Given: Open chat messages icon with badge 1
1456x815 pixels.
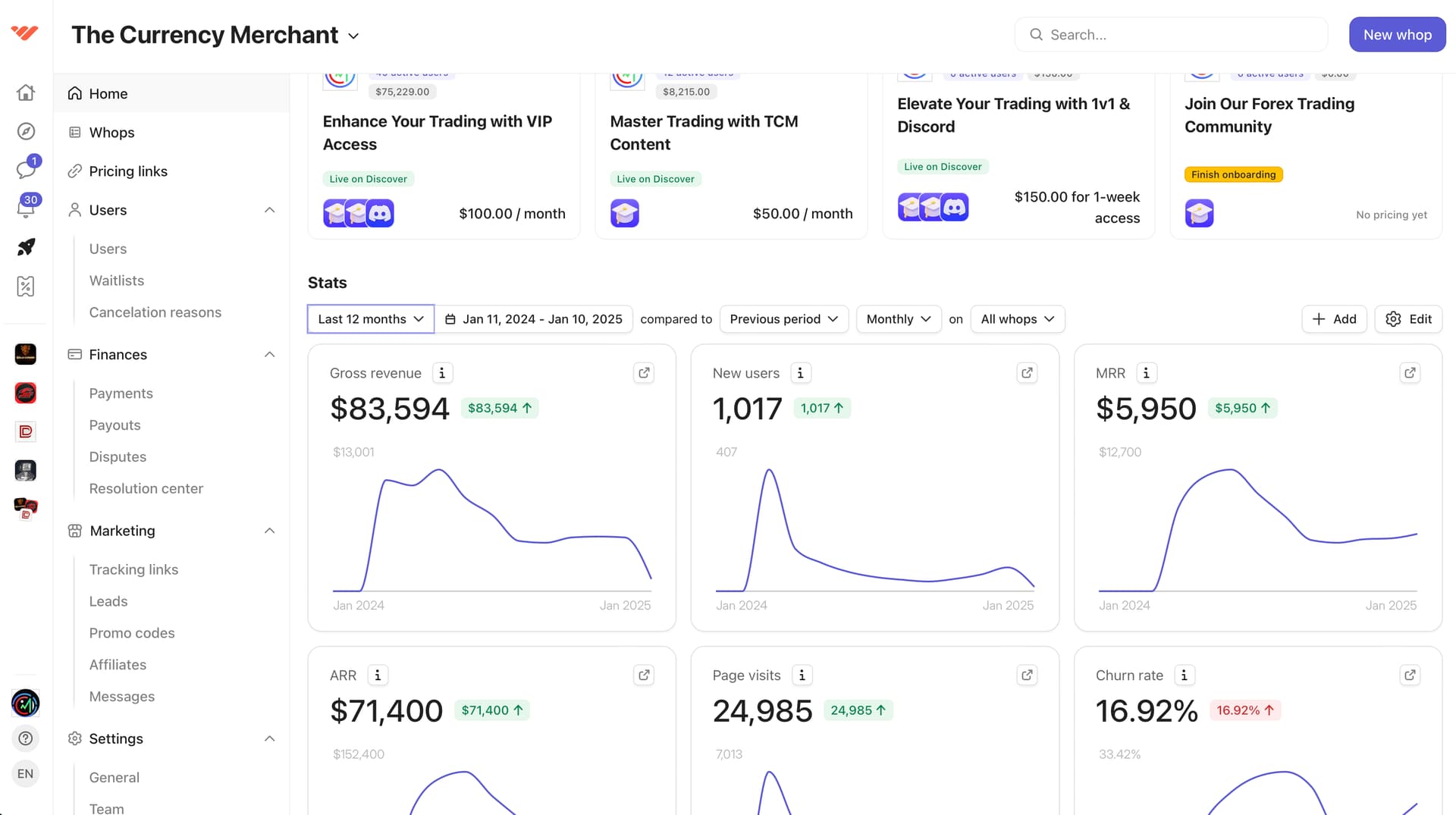Looking at the screenshot, I should click(26, 169).
